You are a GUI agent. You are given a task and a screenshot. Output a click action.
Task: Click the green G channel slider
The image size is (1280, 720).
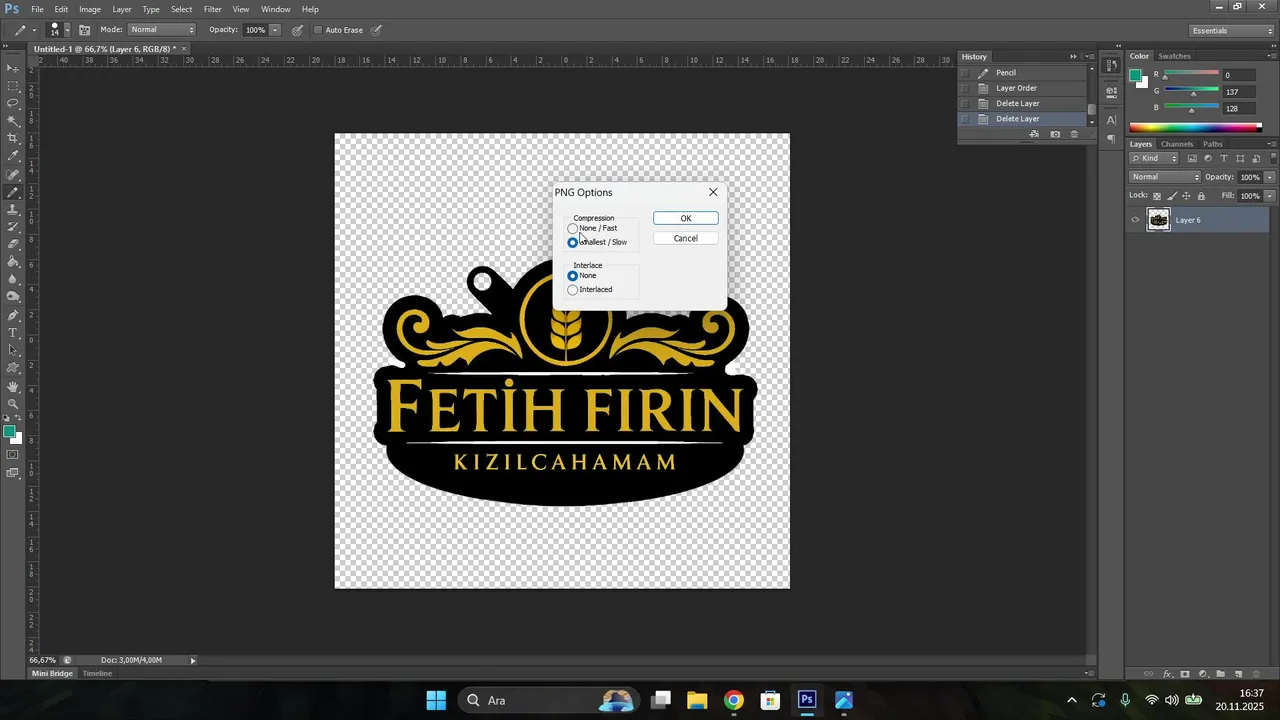pyautogui.click(x=1192, y=92)
